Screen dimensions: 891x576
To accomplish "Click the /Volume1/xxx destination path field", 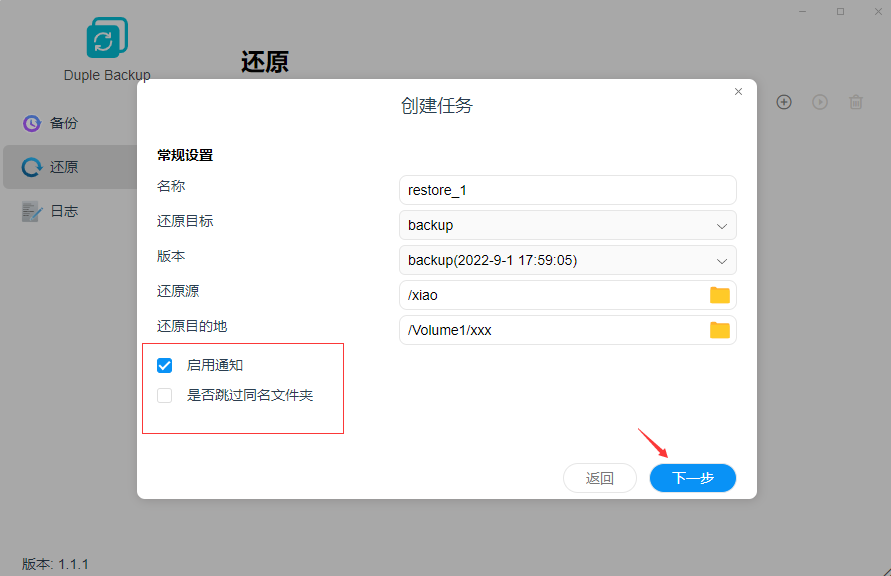I will (x=550, y=330).
